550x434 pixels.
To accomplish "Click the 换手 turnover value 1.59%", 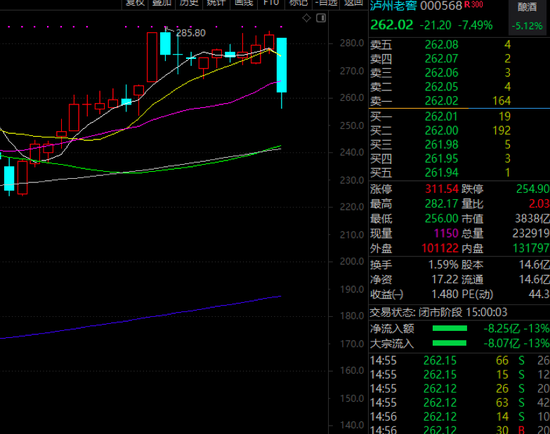I will 443,265.
